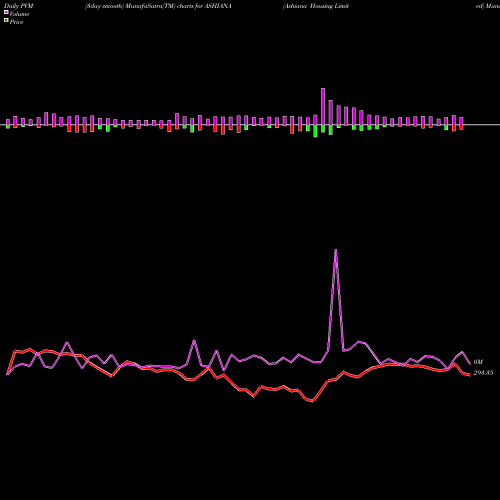Click the green-red Price legend swatch
Image resolution: width=500 pixels, height=500 pixels.
coord(6,21)
